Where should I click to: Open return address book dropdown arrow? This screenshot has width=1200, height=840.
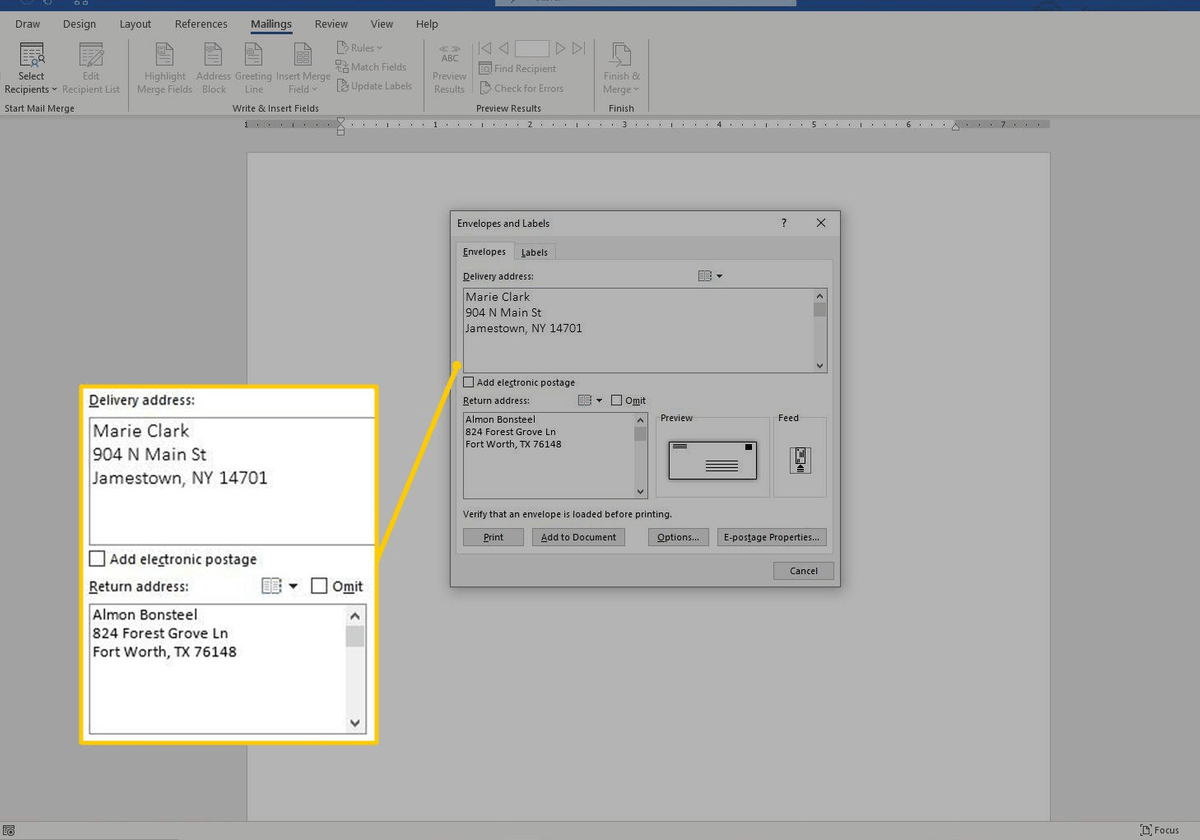[x=599, y=401]
